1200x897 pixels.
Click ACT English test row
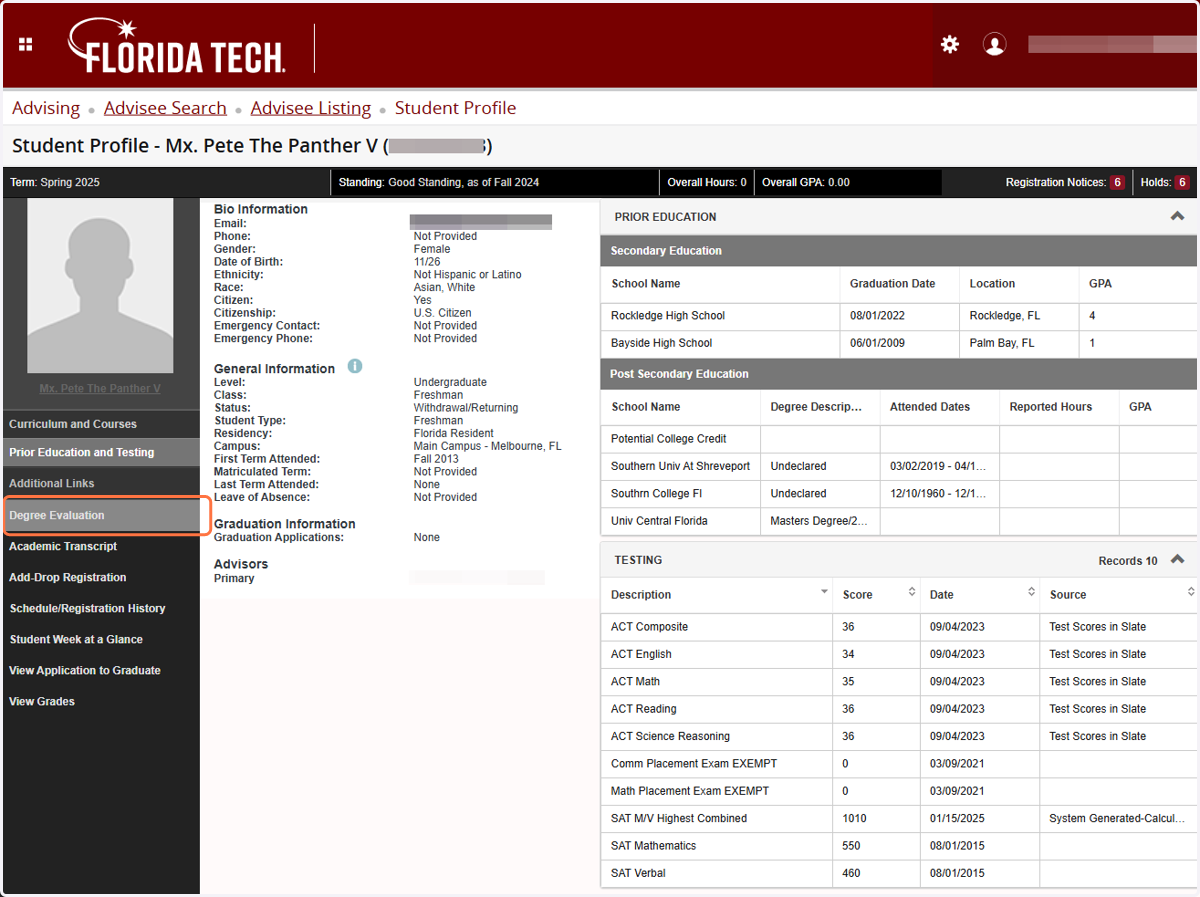click(x=899, y=654)
